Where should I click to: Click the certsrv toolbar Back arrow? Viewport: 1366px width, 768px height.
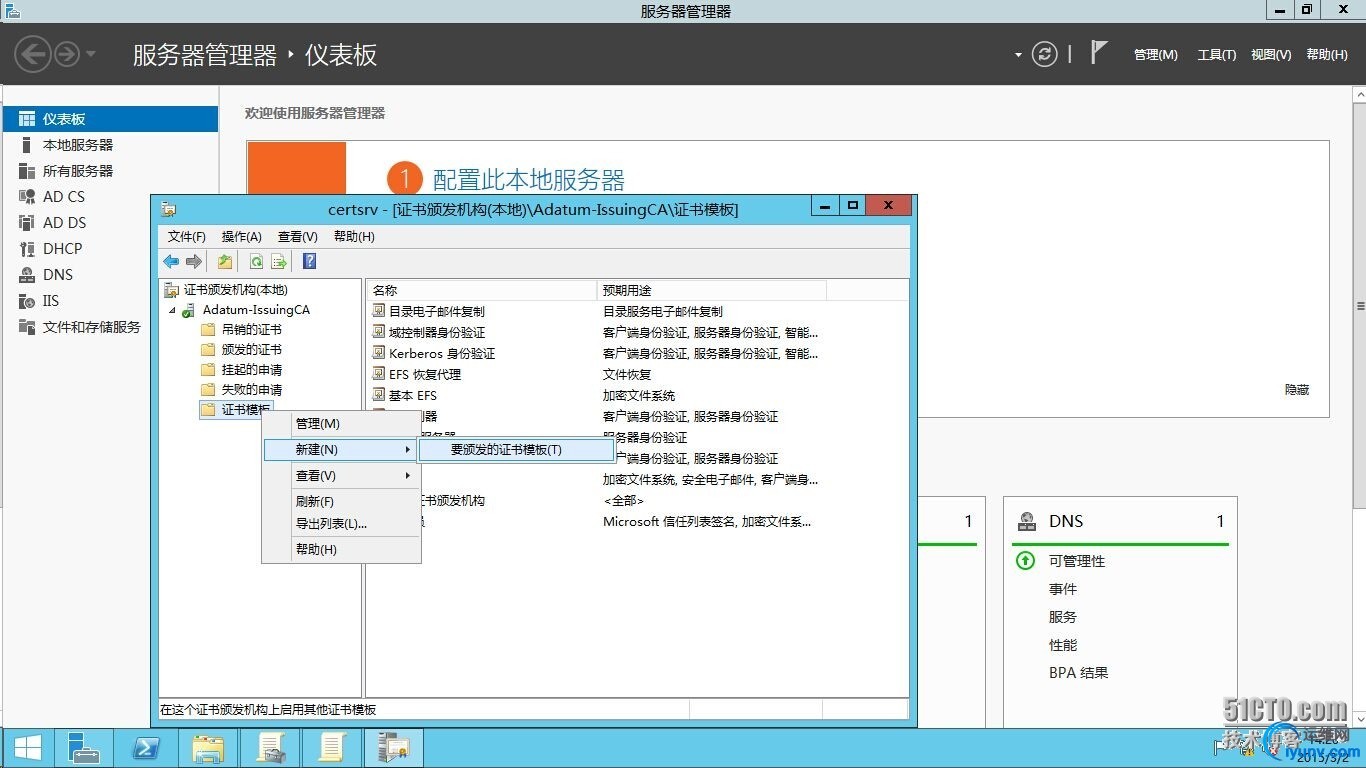pyautogui.click(x=171, y=261)
